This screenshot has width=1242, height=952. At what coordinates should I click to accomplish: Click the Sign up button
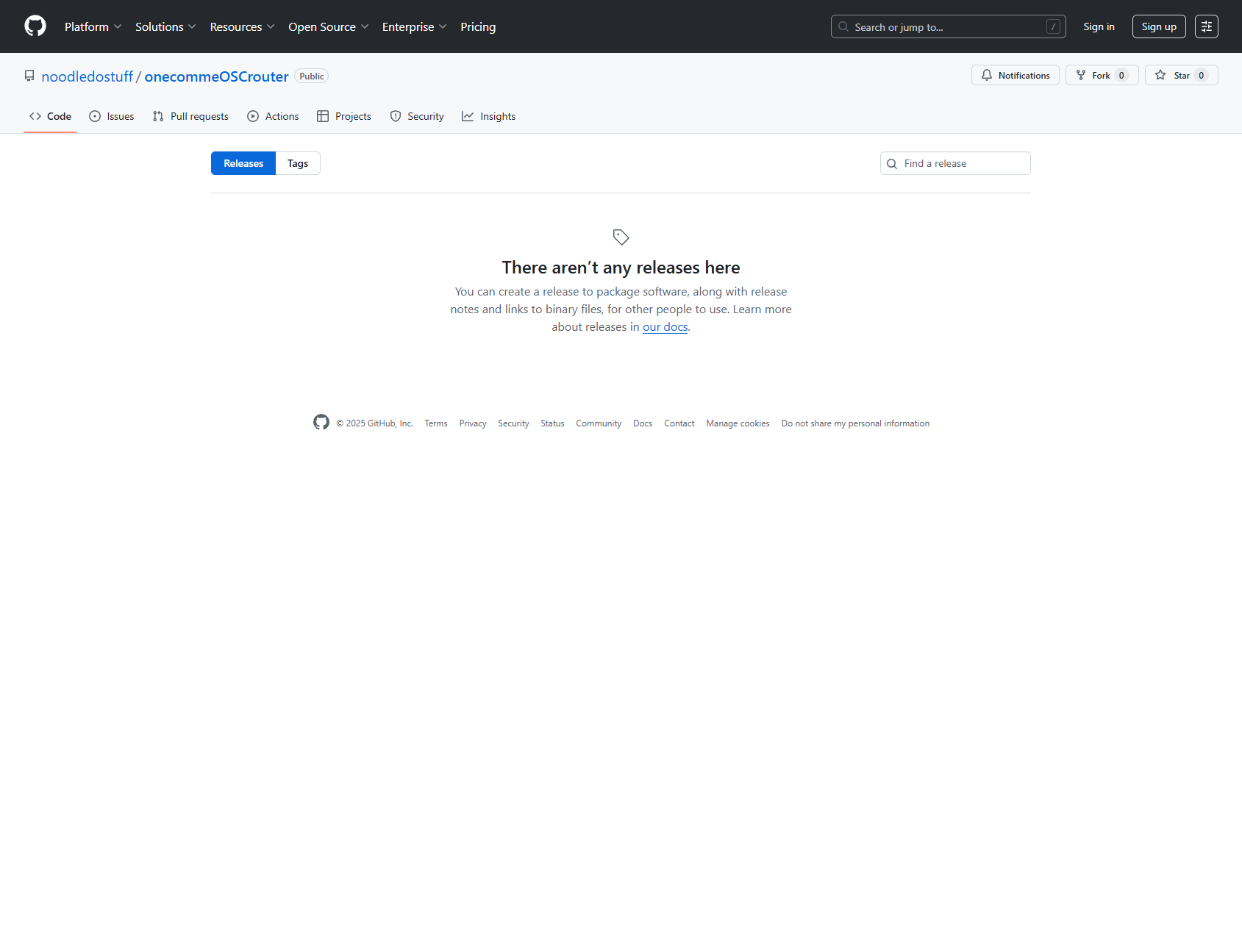(1159, 26)
